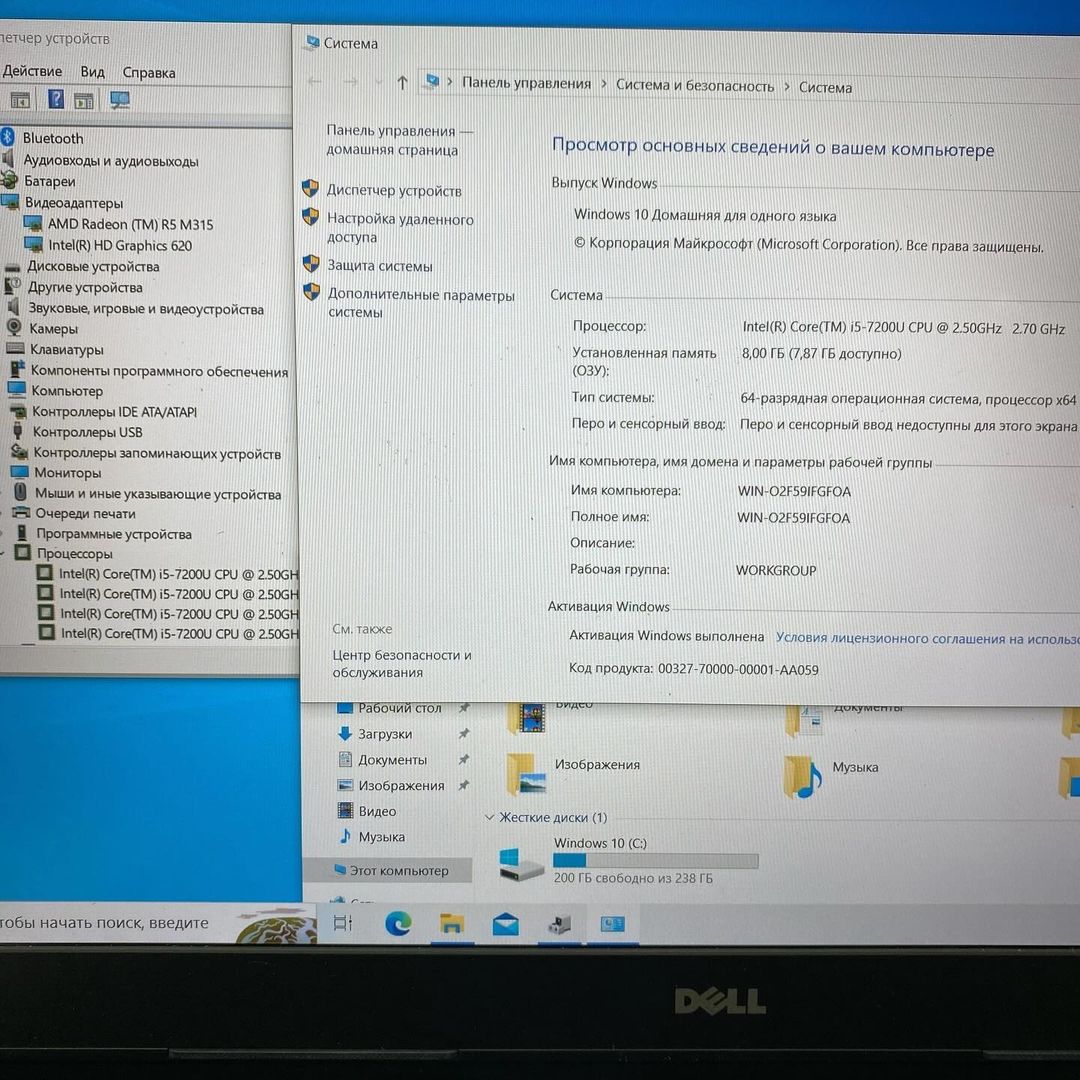The width and height of the screenshot is (1080, 1080).
Task: Click the up arrow in System window navigation
Action: (x=402, y=83)
